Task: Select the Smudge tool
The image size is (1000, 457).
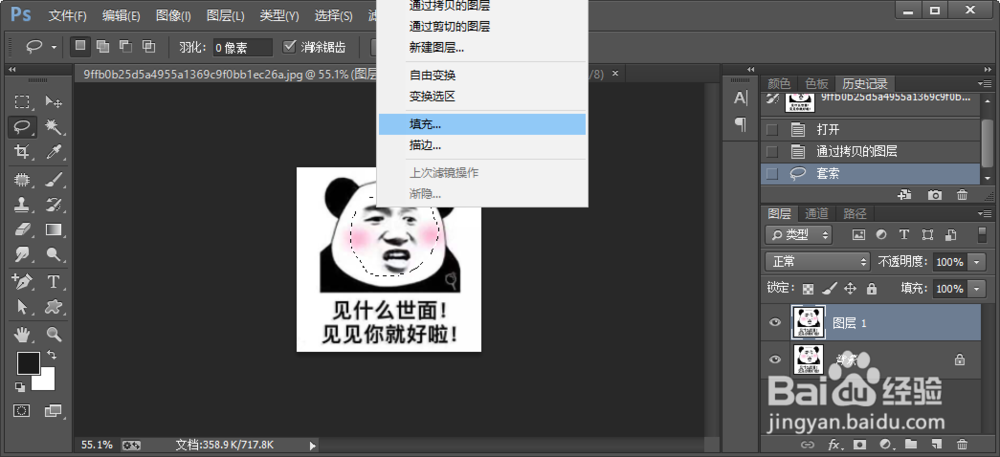Action: [22, 254]
